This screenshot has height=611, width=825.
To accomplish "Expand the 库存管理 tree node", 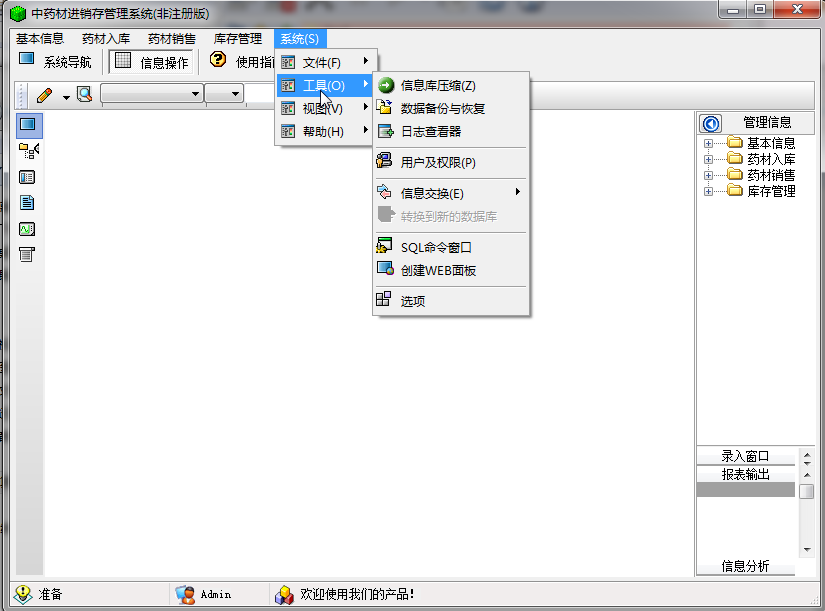I will pyautogui.click(x=708, y=192).
